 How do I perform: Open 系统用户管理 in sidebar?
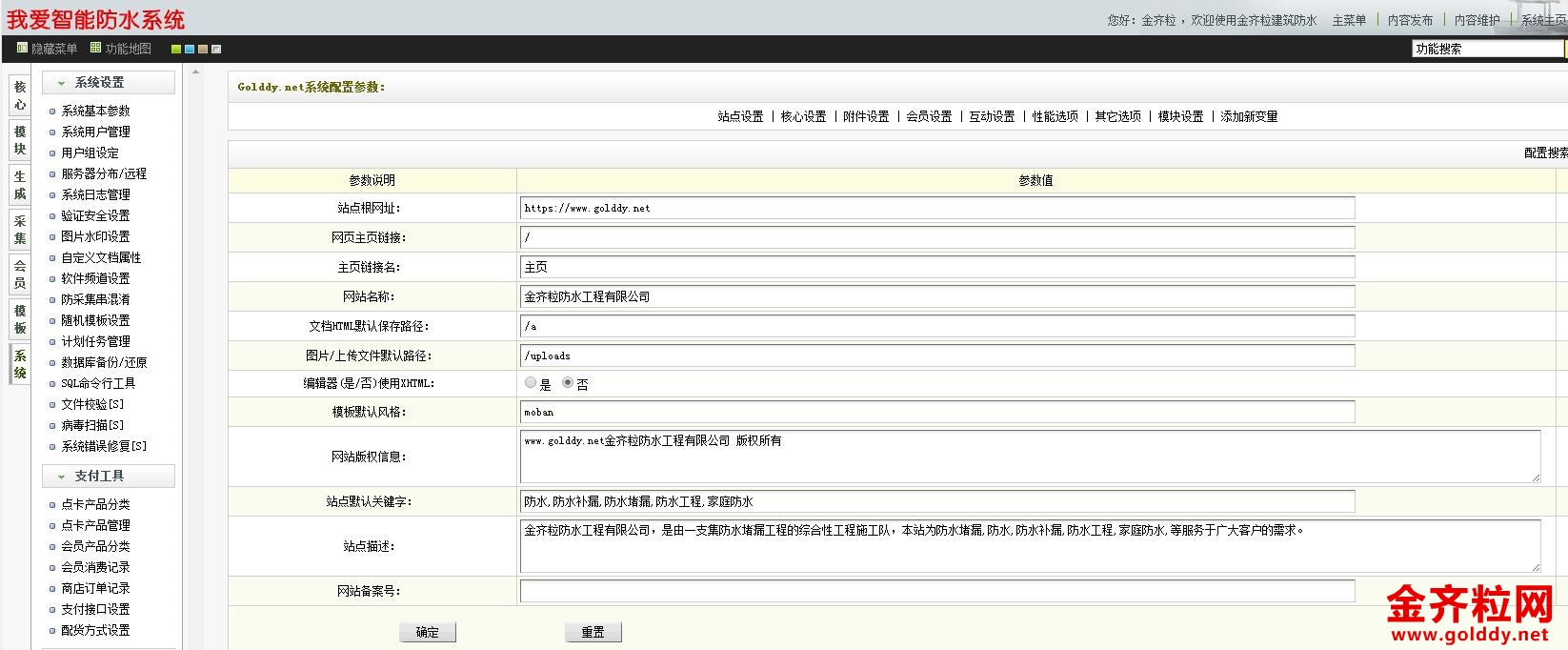click(95, 132)
